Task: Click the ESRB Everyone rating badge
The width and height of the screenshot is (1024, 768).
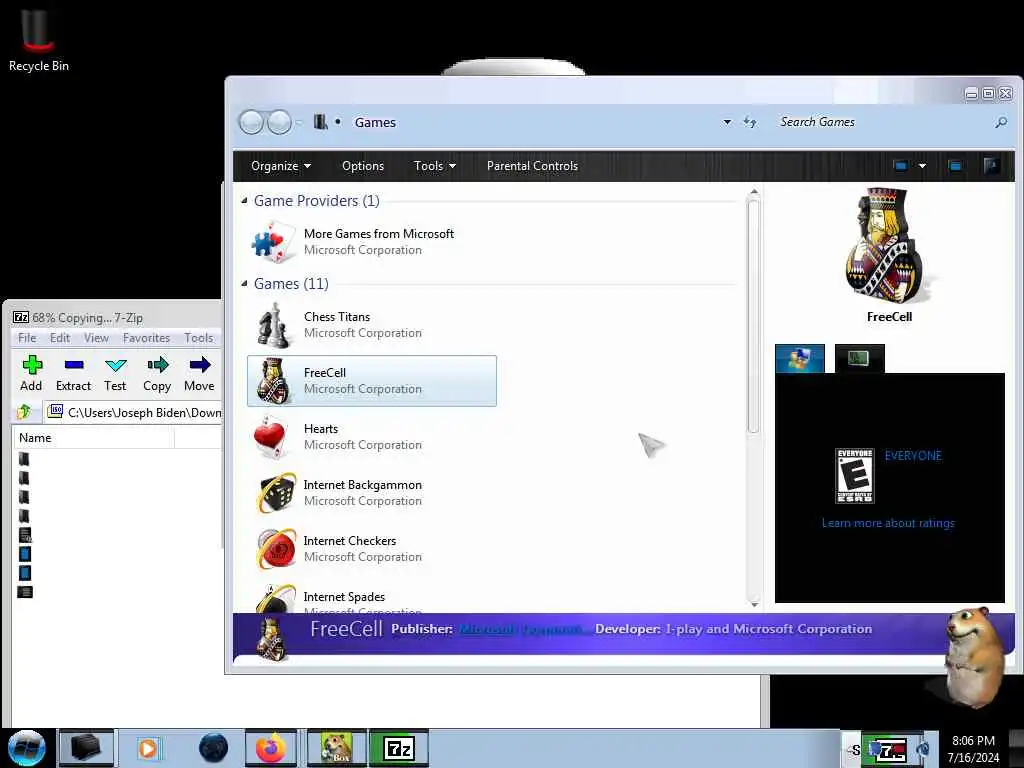Action: [854, 475]
